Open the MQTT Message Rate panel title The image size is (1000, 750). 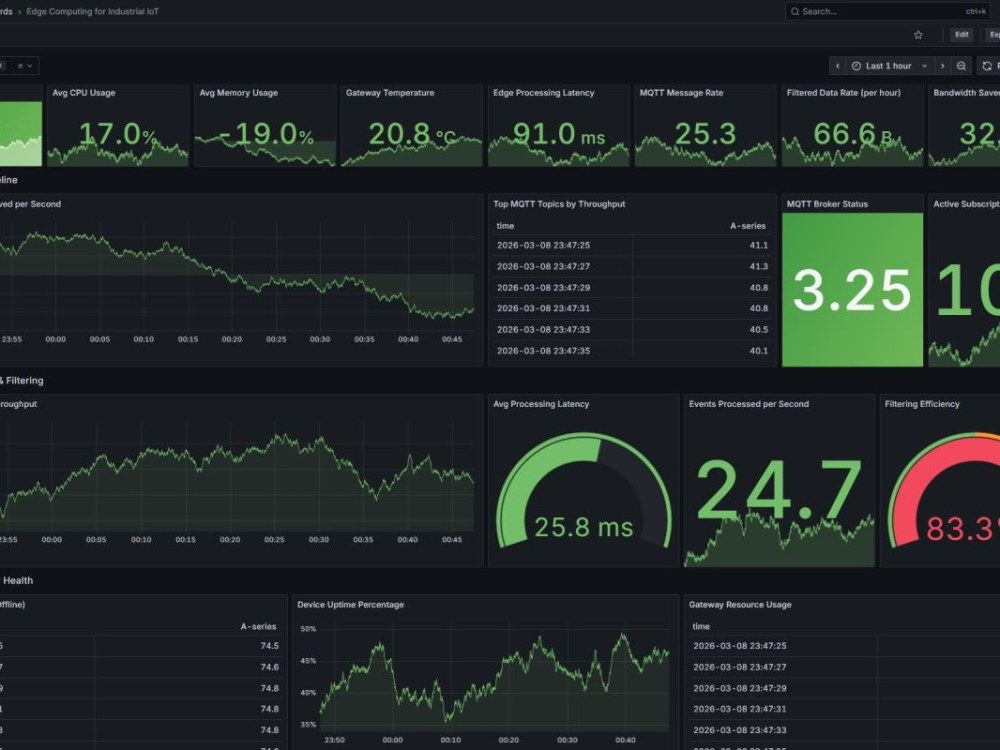click(x=681, y=92)
